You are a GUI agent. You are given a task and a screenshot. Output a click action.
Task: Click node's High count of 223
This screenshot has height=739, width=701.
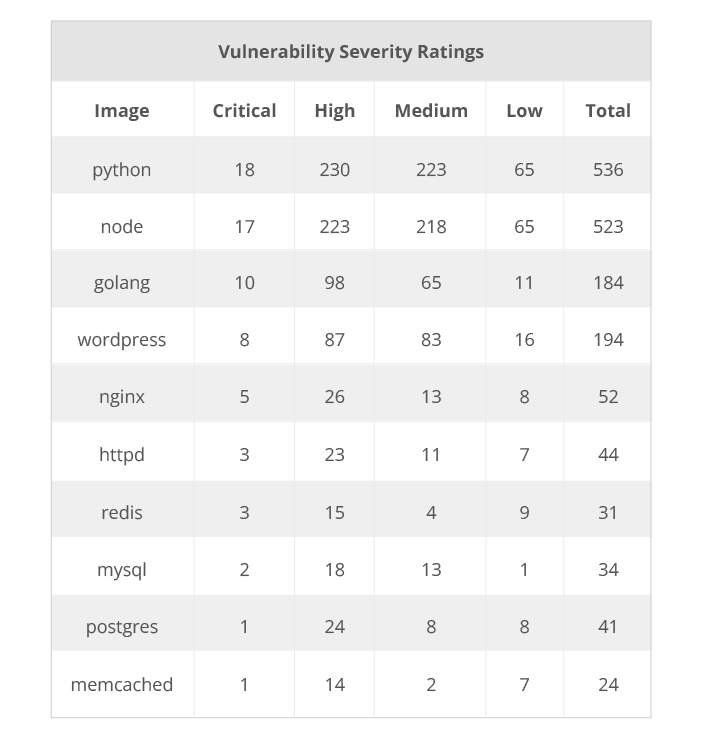[334, 226]
